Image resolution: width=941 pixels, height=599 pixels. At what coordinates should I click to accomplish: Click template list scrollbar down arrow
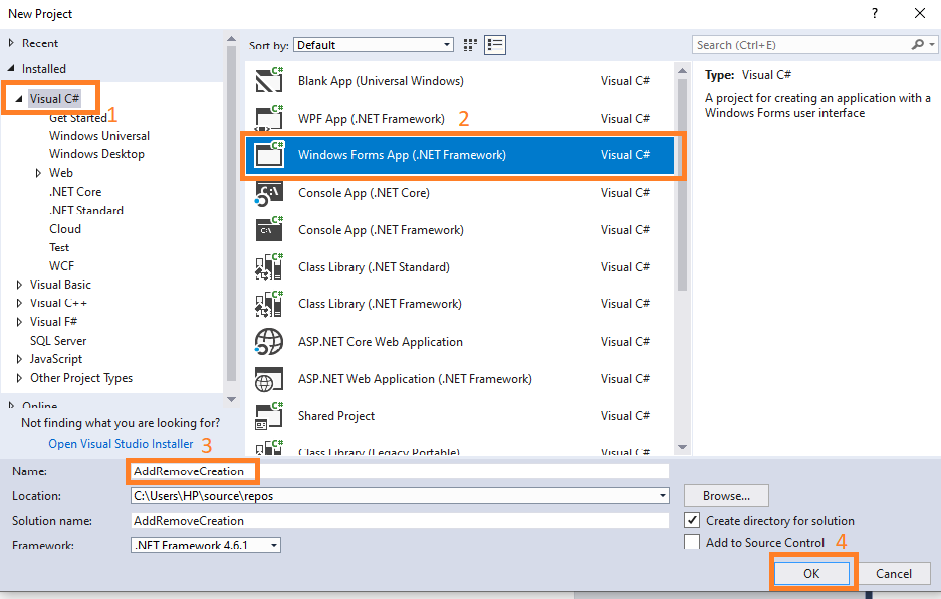[682, 447]
